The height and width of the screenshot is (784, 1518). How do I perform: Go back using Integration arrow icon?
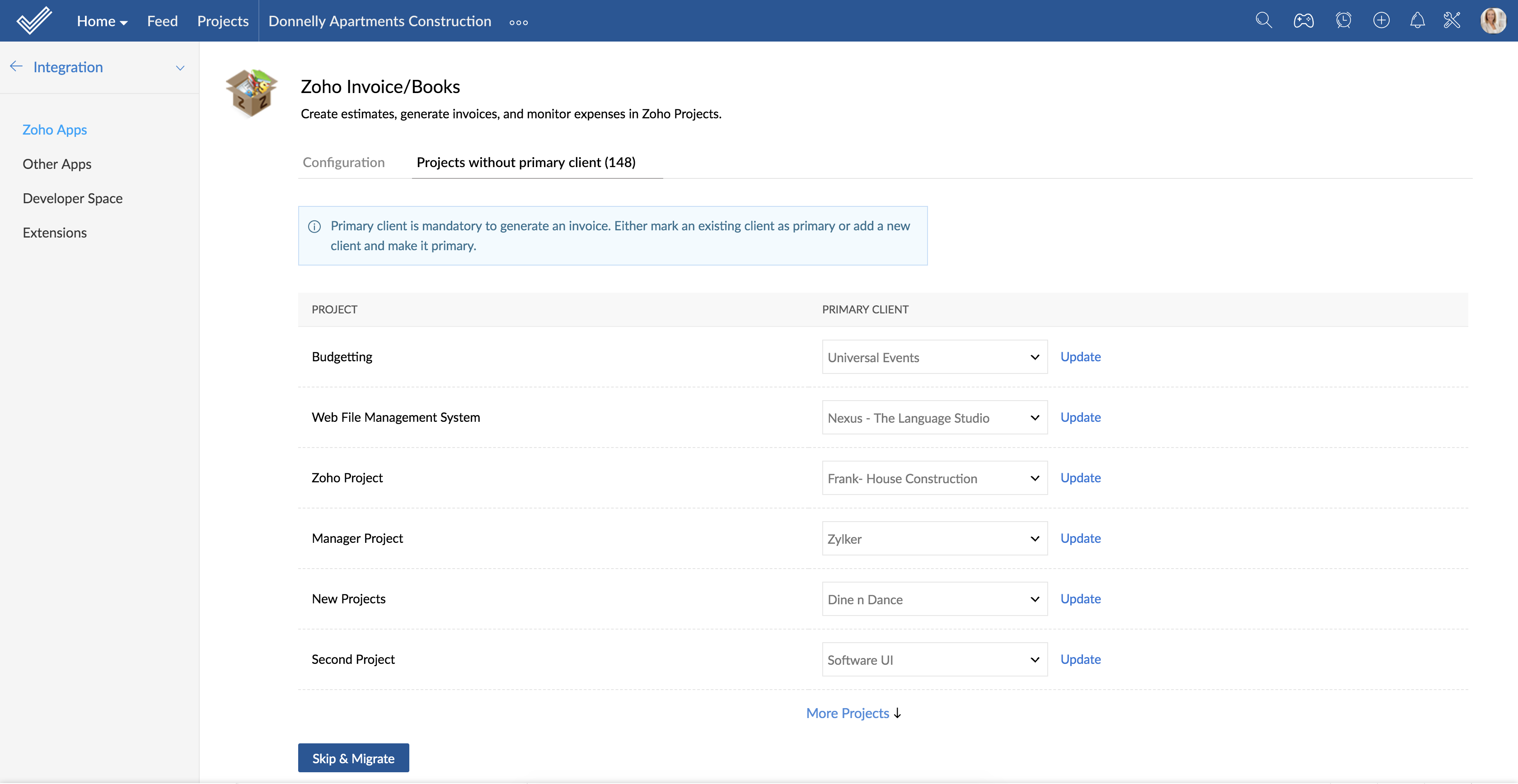tap(16, 66)
